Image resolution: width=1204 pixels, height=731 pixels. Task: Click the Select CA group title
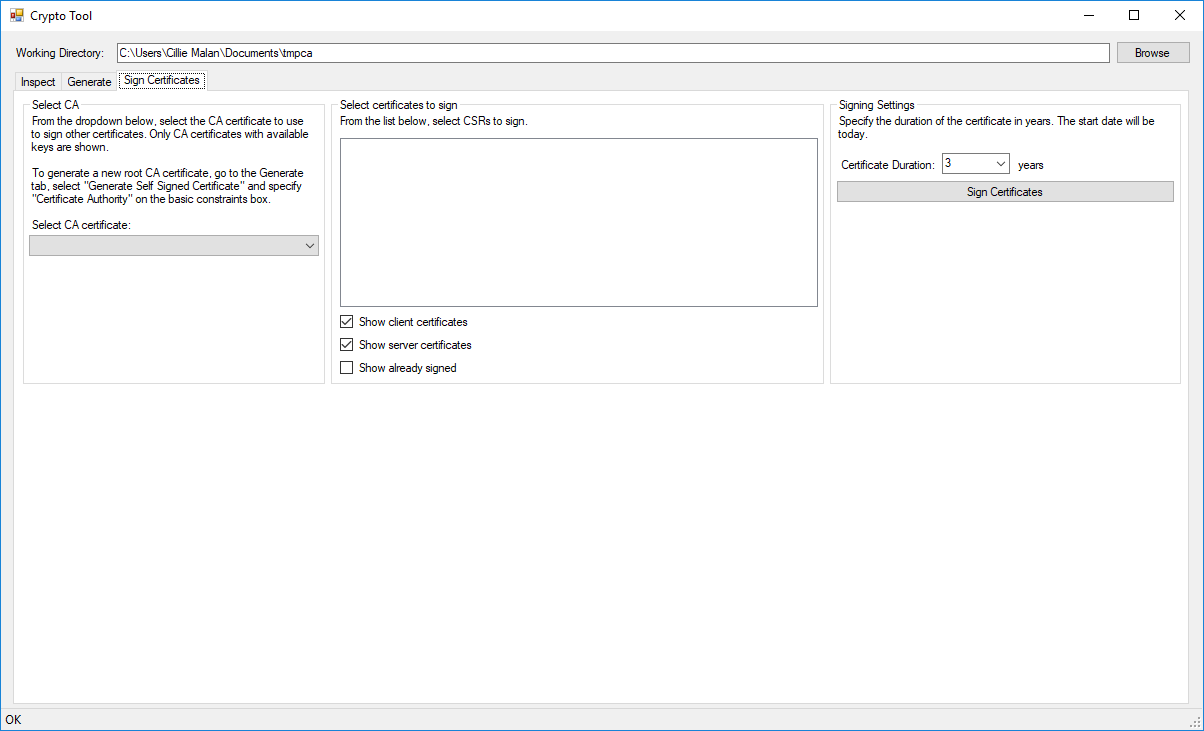click(x=55, y=104)
